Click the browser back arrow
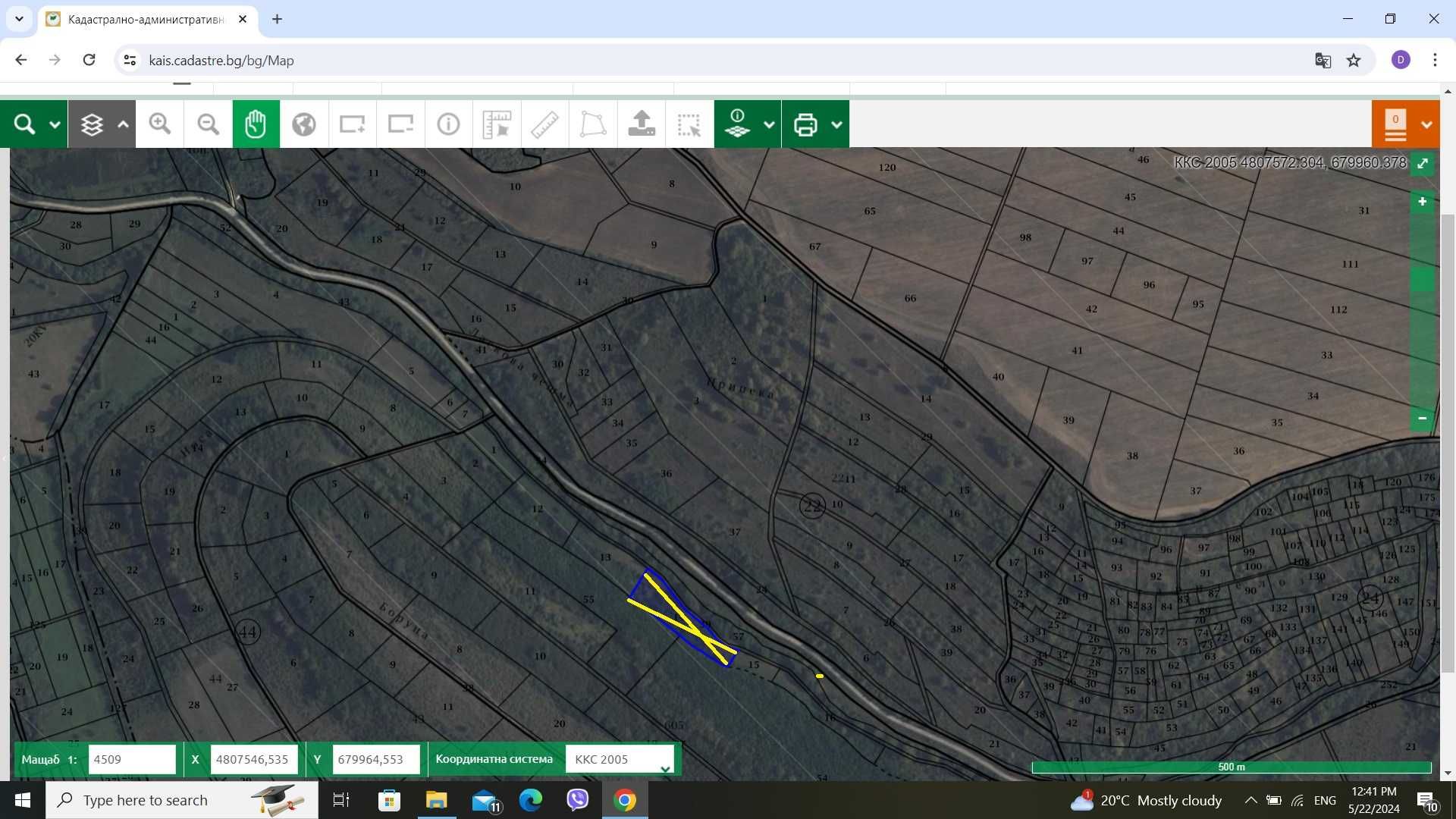The width and height of the screenshot is (1456, 819). click(x=21, y=60)
